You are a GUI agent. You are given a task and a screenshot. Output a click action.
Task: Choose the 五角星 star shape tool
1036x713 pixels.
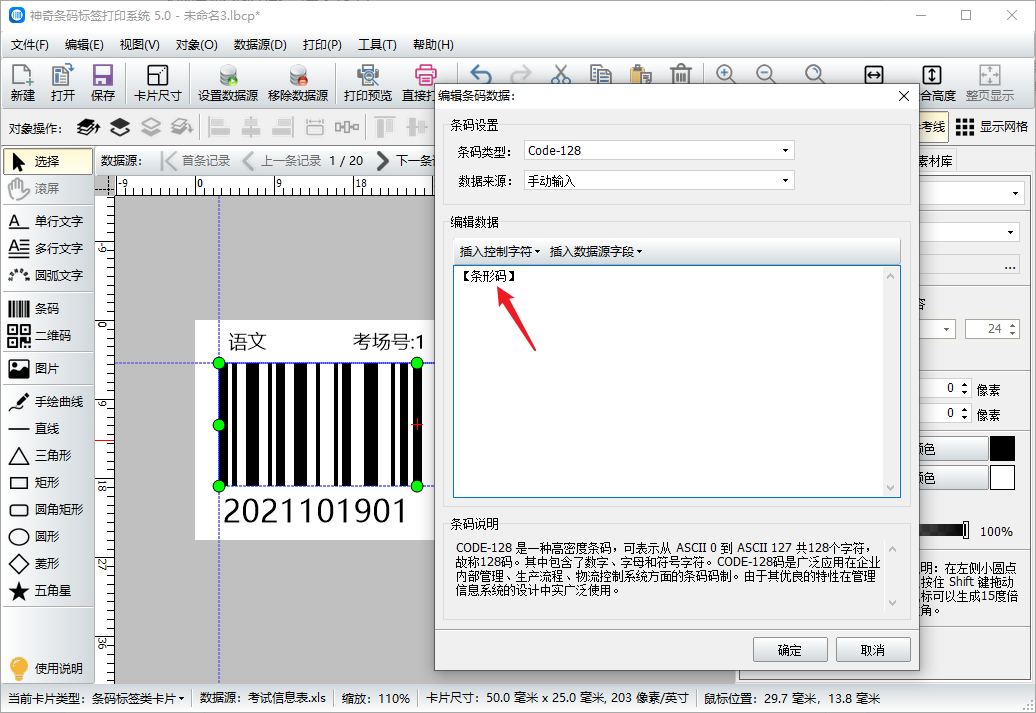[46, 591]
